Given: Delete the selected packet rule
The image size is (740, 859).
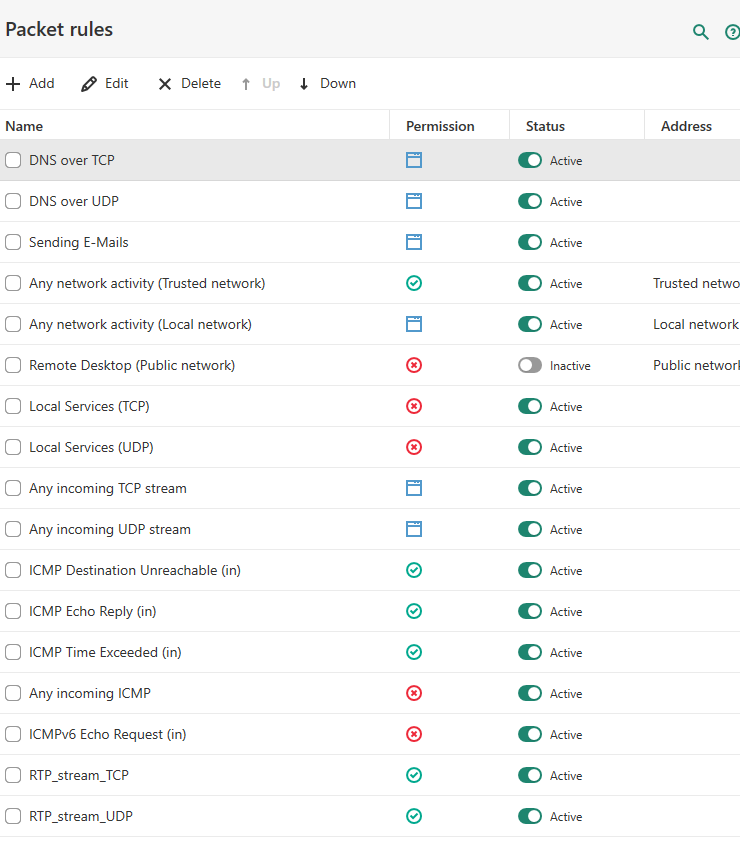Looking at the screenshot, I should [x=189, y=83].
